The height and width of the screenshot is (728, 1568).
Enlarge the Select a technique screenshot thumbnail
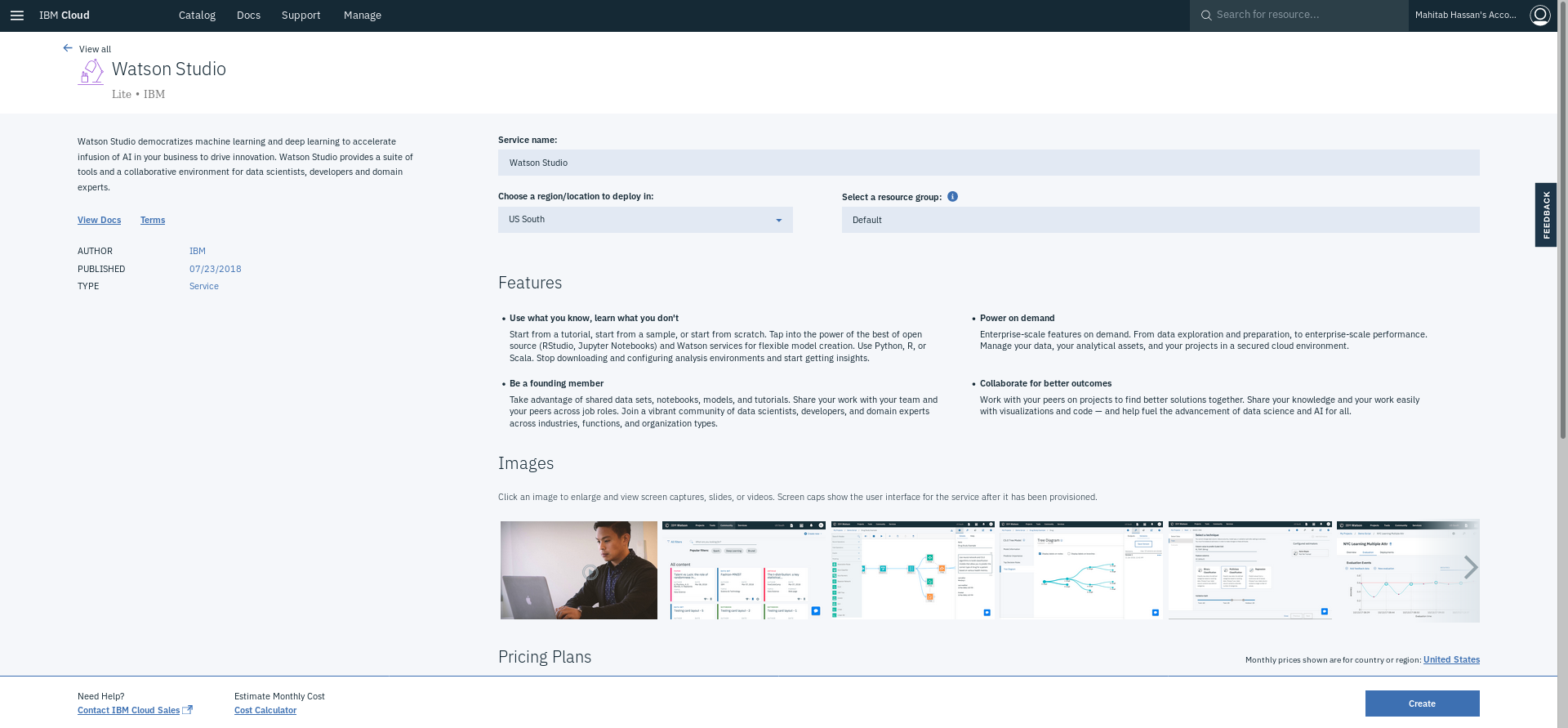click(x=1249, y=570)
